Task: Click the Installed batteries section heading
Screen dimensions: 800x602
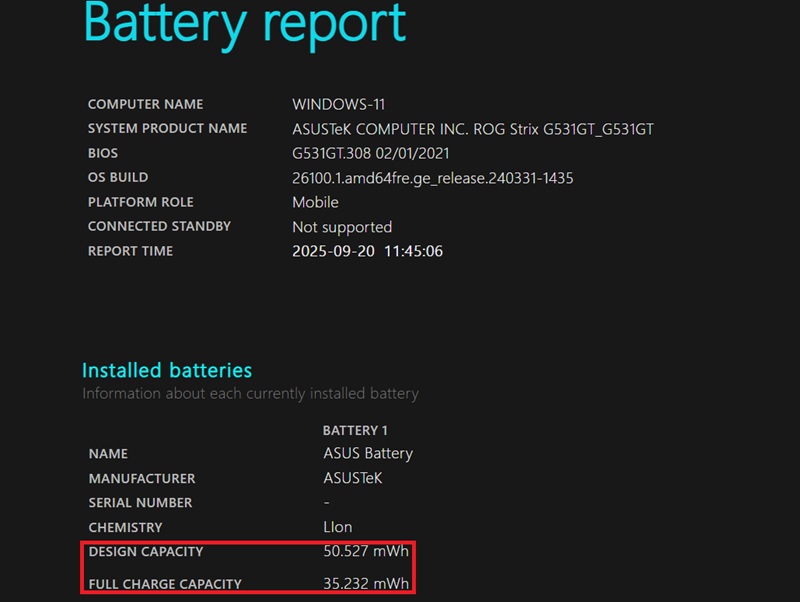Action: click(x=167, y=371)
